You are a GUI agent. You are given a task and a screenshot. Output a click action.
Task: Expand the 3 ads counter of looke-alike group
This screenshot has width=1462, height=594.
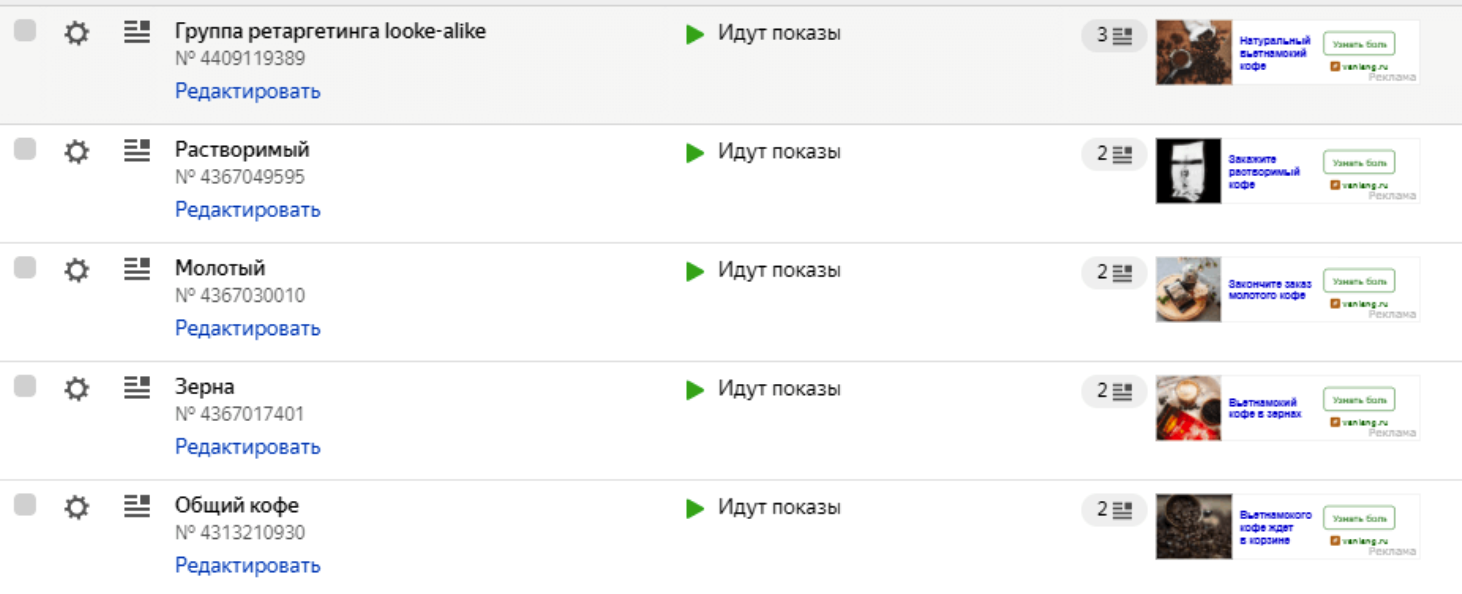tap(1114, 36)
